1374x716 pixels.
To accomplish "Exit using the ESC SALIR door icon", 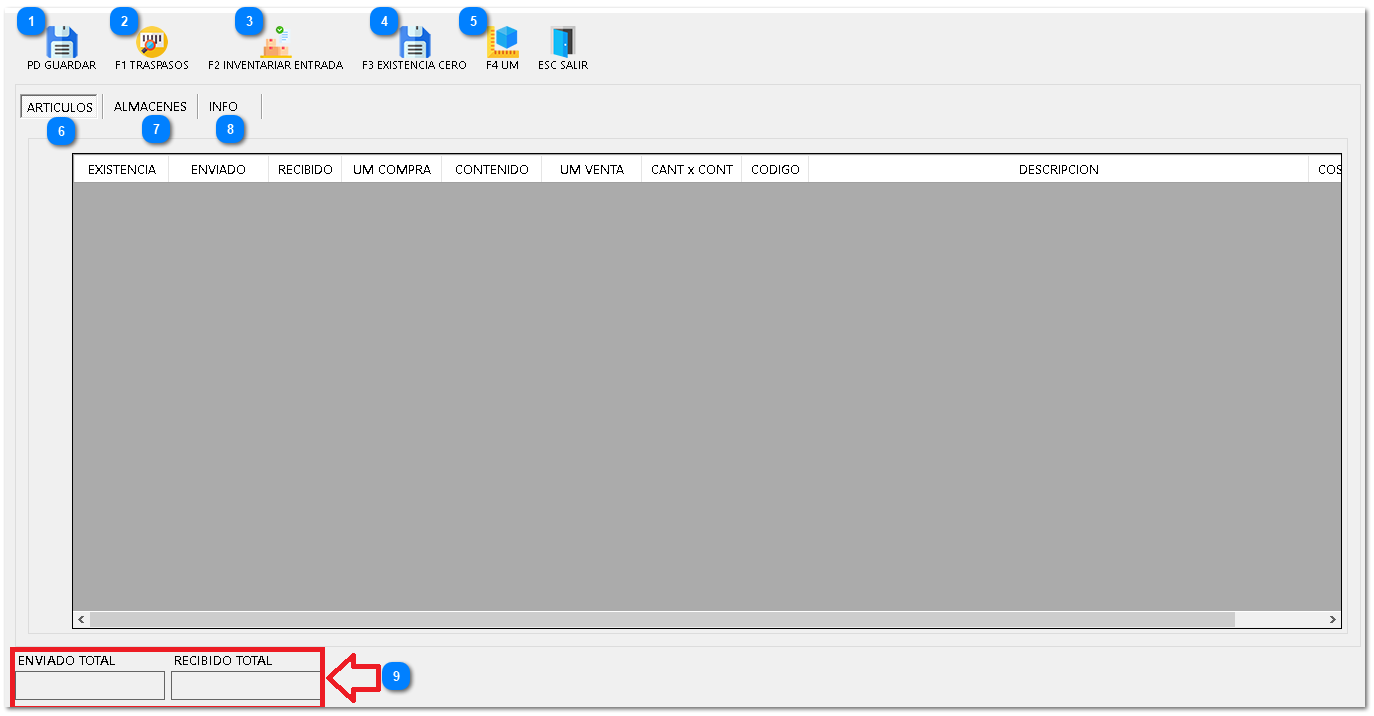I will (x=563, y=43).
